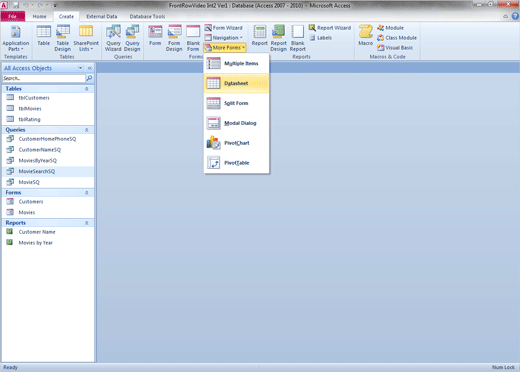The height and width of the screenshot is (372, 520).
Task: Click the Undo icon in Quick Access
Action: pyautogui.click(x=25, y=5)
